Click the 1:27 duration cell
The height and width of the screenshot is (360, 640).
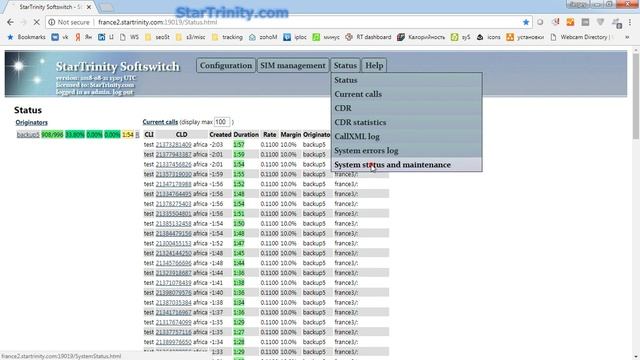pyautogui.click(x=239, y=332)
